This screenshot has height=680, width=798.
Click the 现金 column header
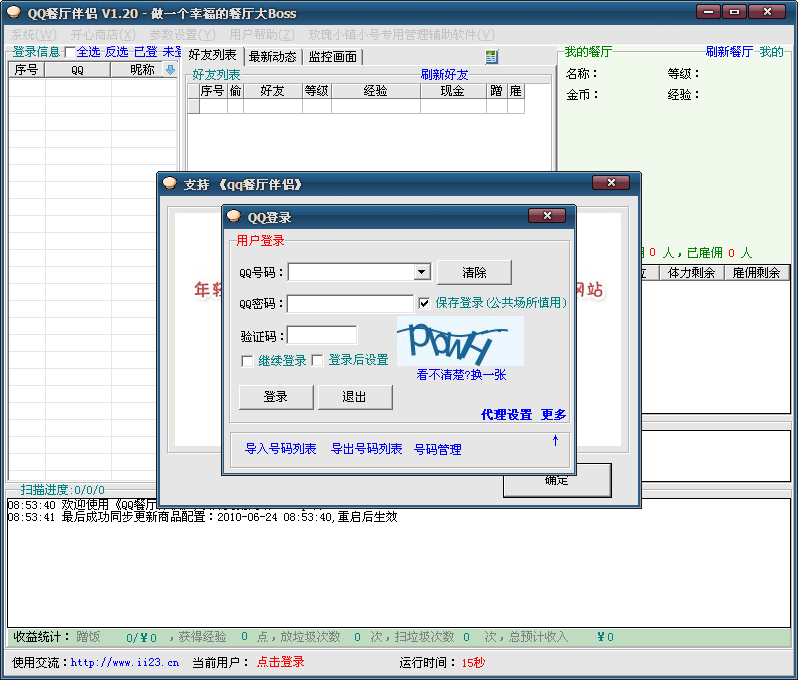coord(453,91)
